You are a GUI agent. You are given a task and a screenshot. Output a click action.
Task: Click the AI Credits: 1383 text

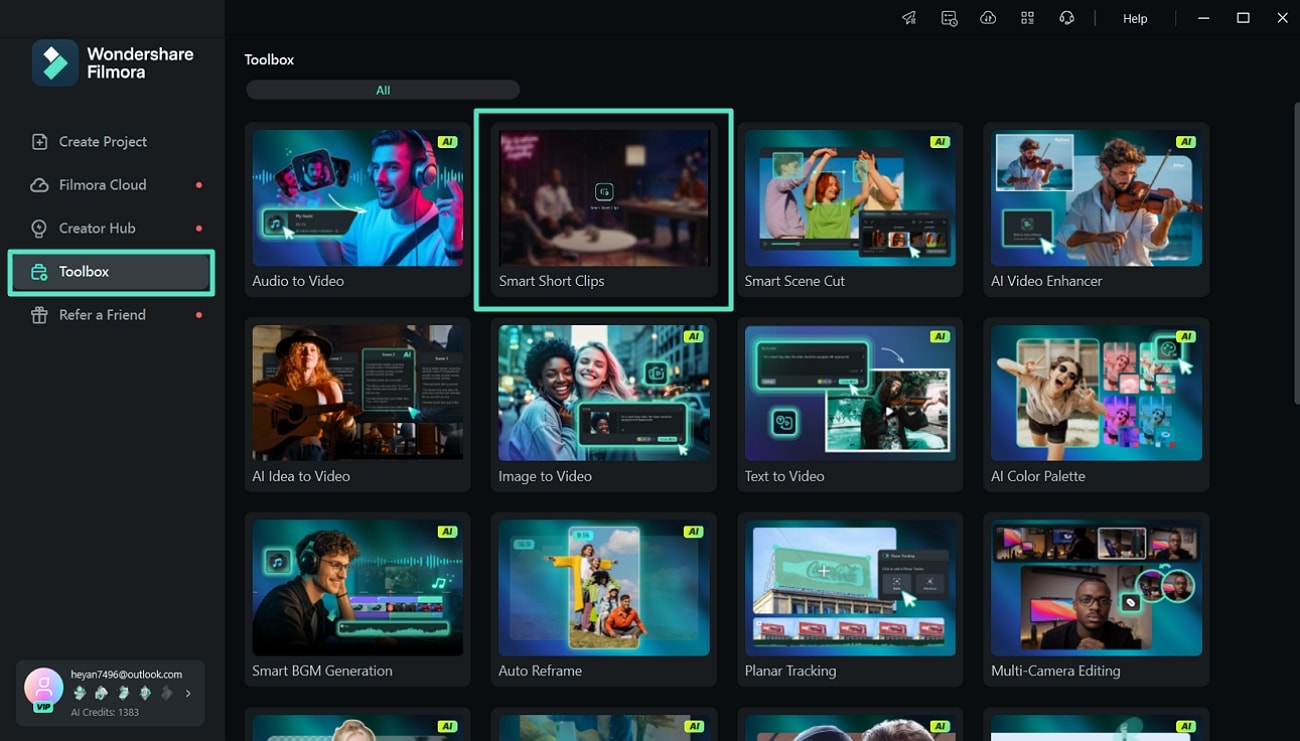click(x=105, y=712)
